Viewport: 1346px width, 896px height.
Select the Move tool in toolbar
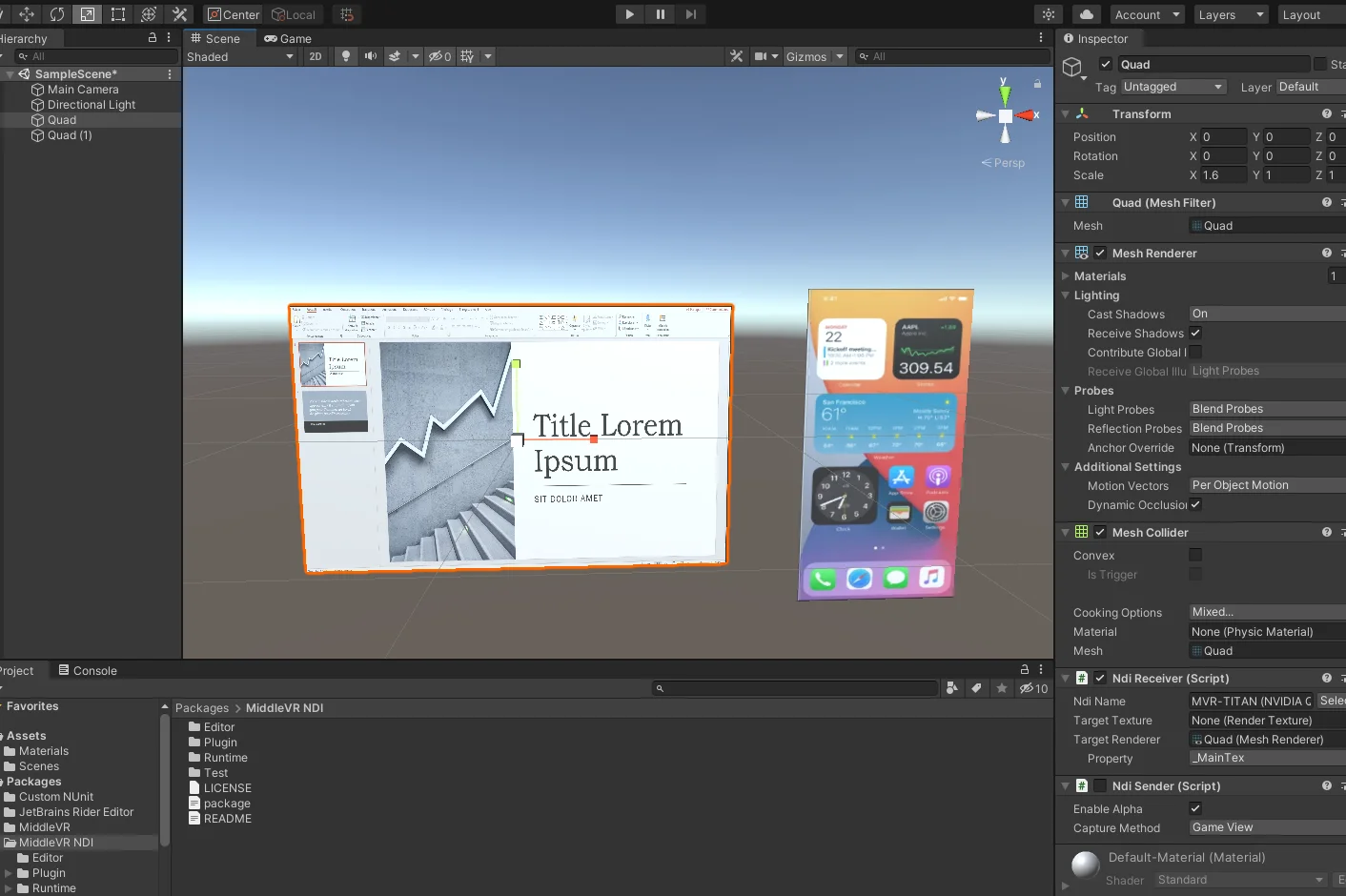tap(27, 14)
